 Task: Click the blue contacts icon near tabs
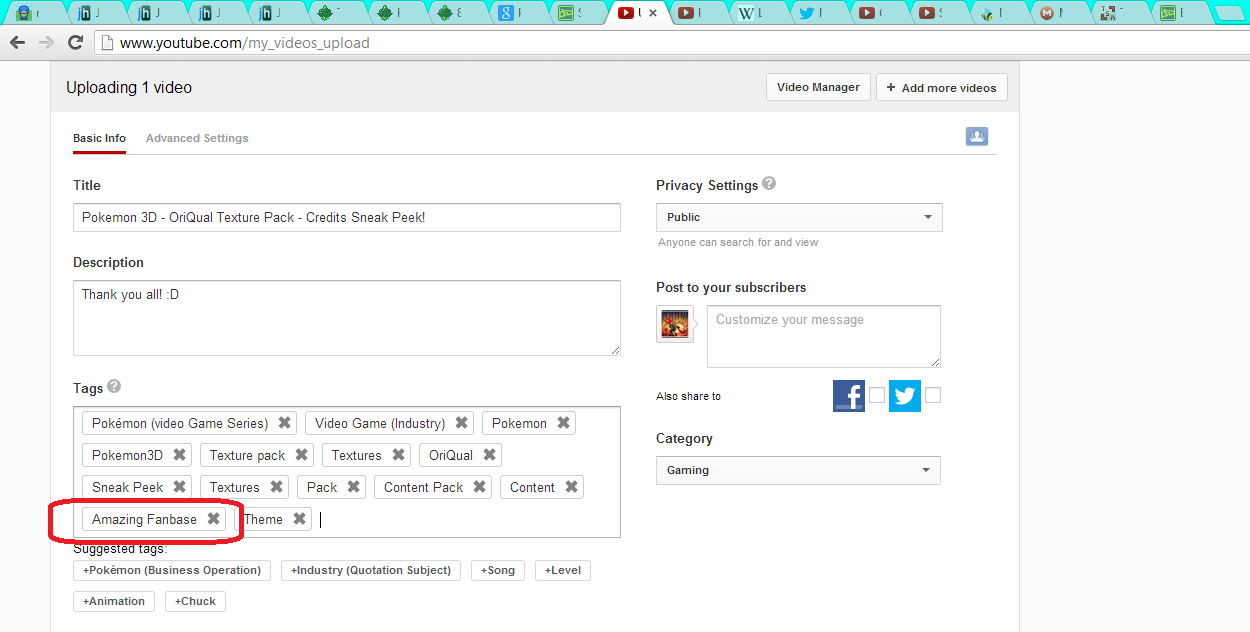point(977,137)
